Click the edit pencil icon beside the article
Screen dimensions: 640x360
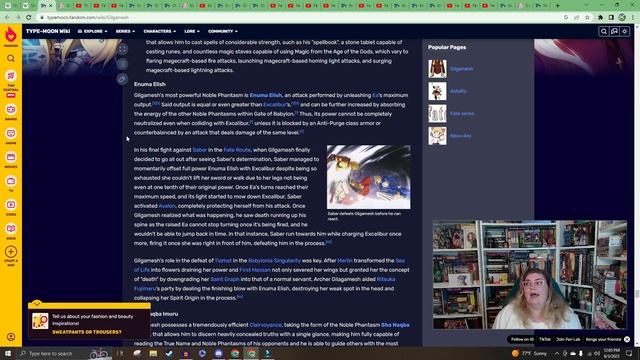122,79
